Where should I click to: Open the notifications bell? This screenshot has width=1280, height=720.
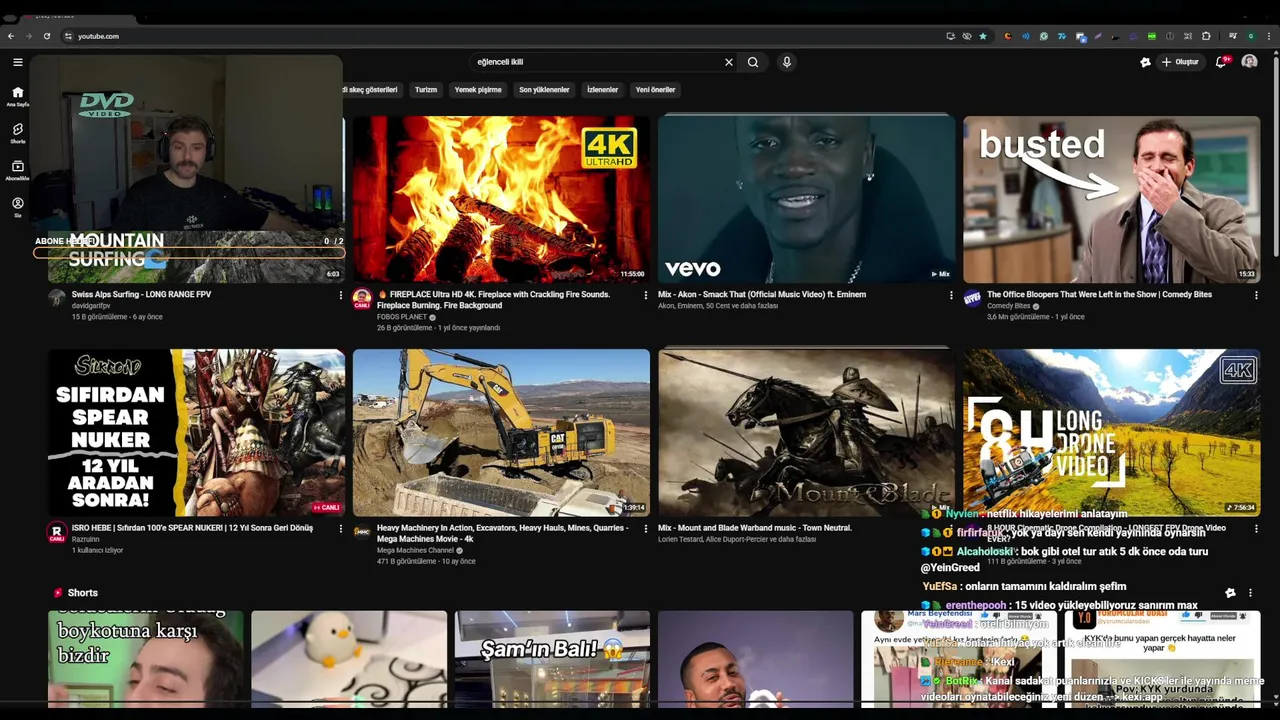1221,62
